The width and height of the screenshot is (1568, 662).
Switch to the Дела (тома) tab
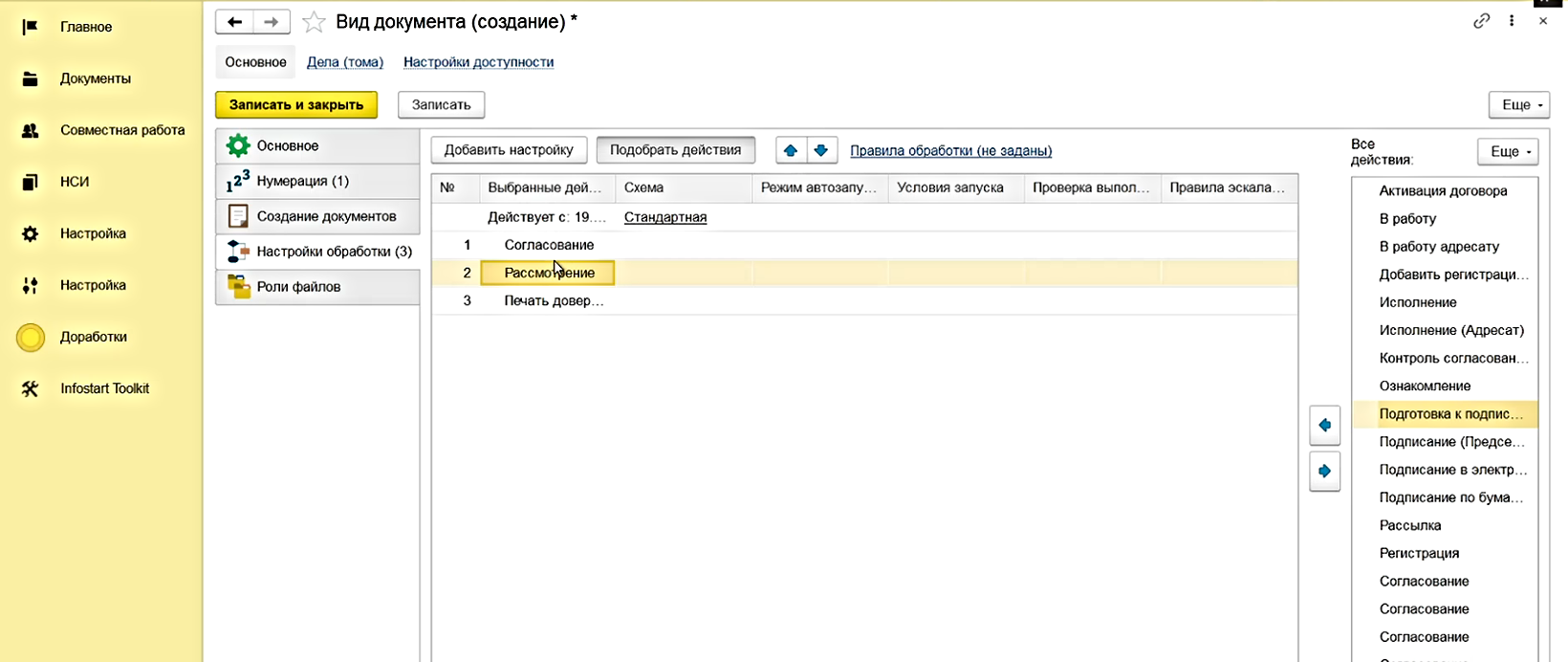coord(344,62)
